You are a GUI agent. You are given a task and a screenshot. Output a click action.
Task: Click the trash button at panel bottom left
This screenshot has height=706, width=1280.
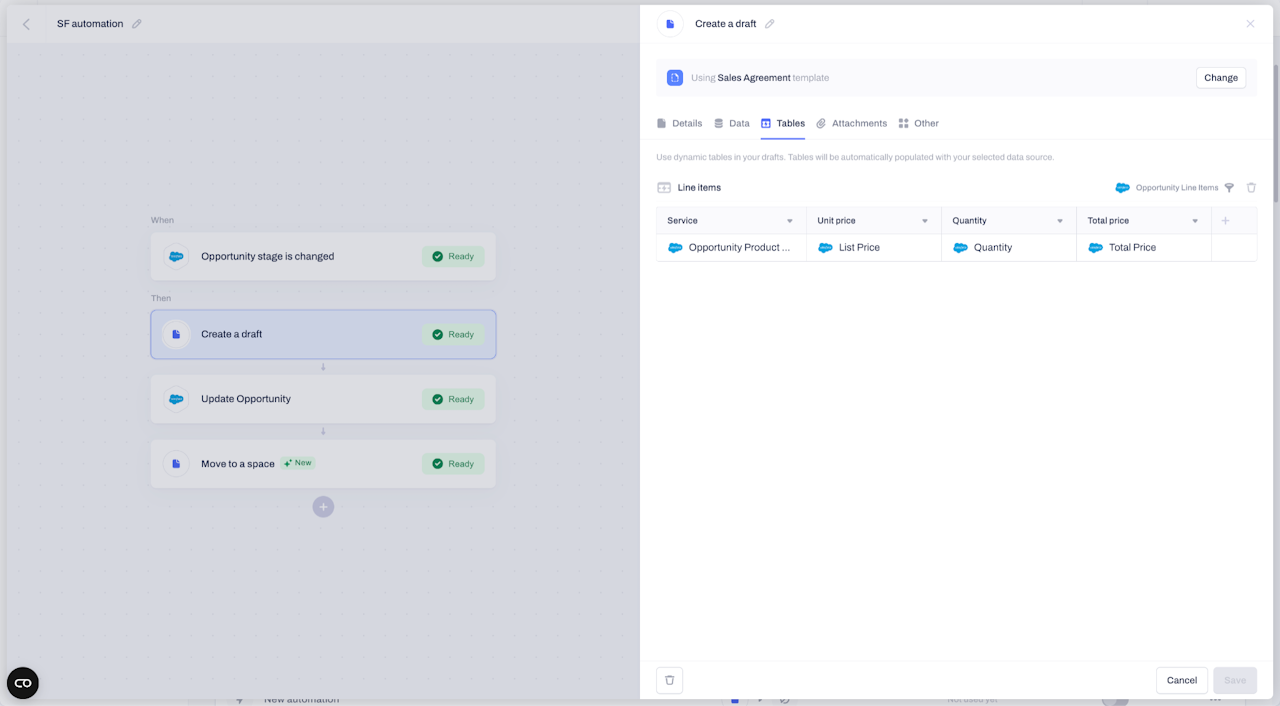pyautogui.click(x=670, y=680)
